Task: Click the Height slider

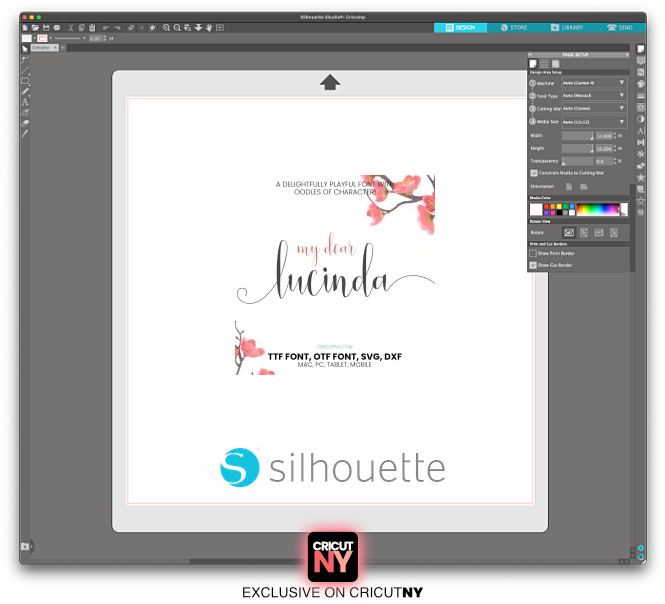Action: [578, 148]
